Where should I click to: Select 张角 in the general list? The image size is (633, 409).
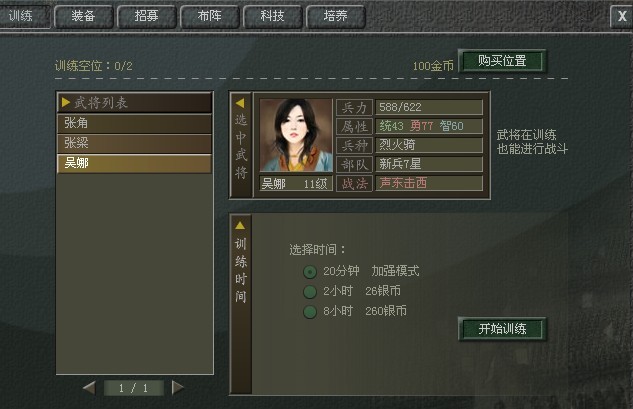coord(134,124)
